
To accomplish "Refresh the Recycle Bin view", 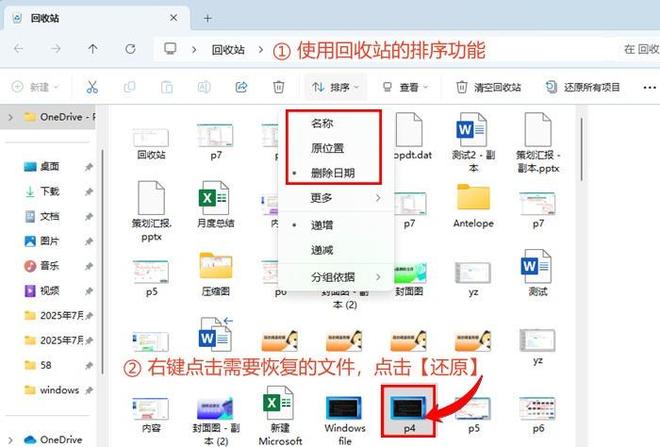I will click(130, 49).
